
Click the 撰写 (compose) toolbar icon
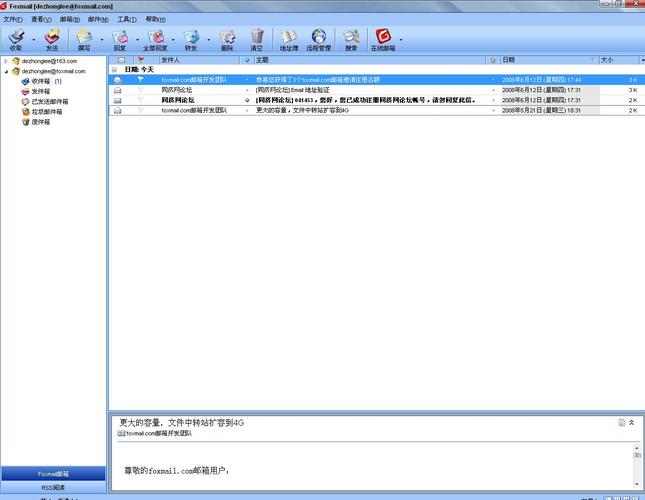click(84, 39)
